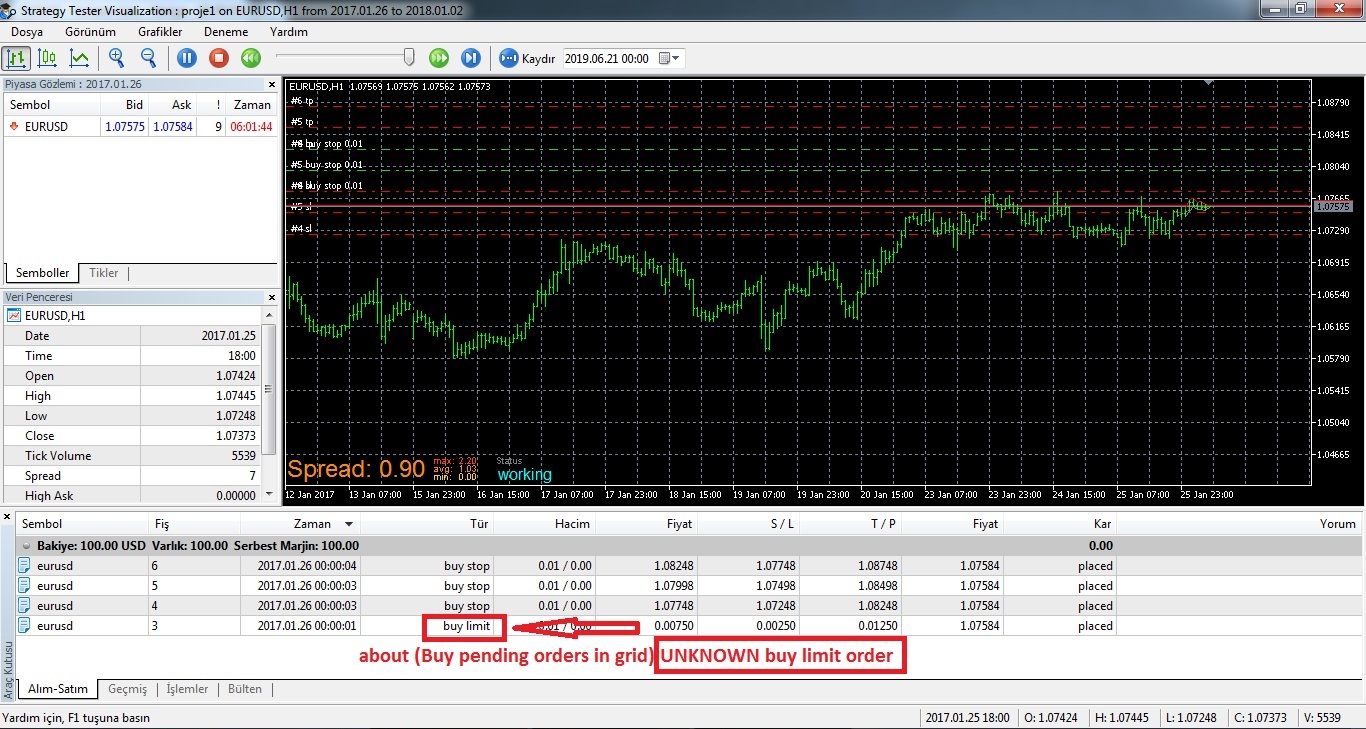Click the 0.00750 price of order 3
The height and width of the screenshot is (729, 1366).
point(673,626)
